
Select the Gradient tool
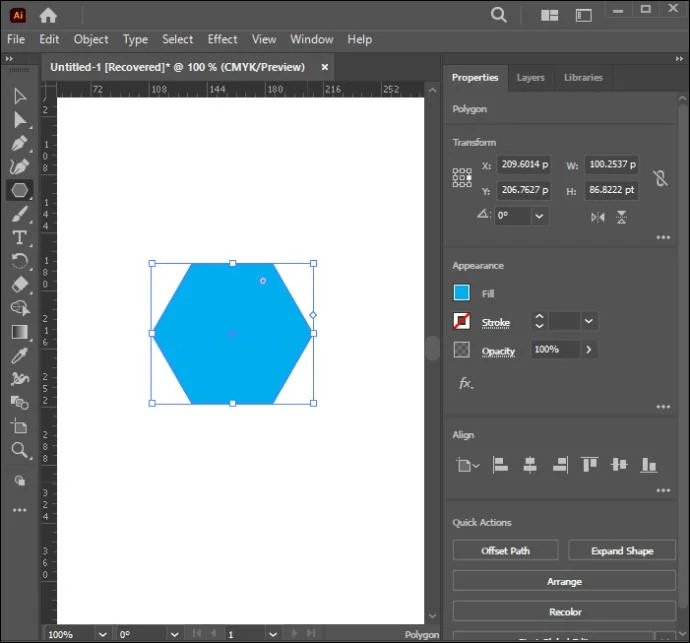19,332
